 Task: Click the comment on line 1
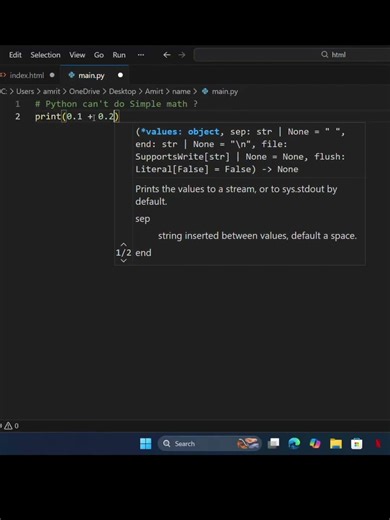pos(116,104)
